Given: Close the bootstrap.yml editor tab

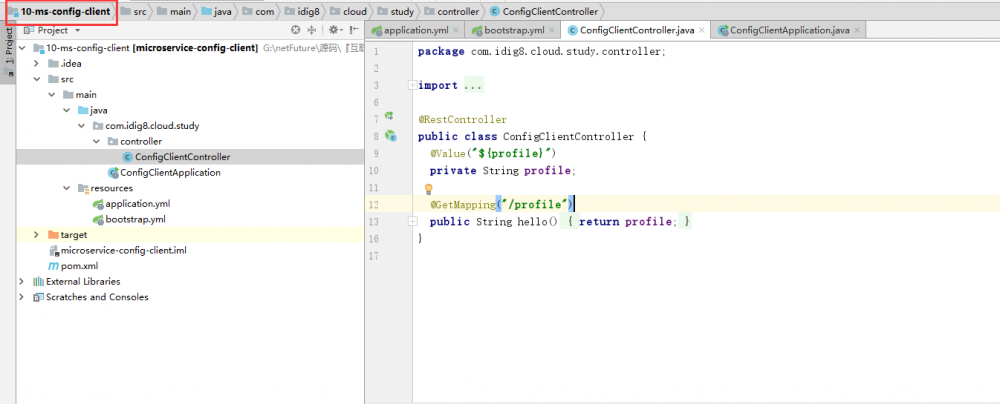Looking at the screenshot, I should [551, 30].
